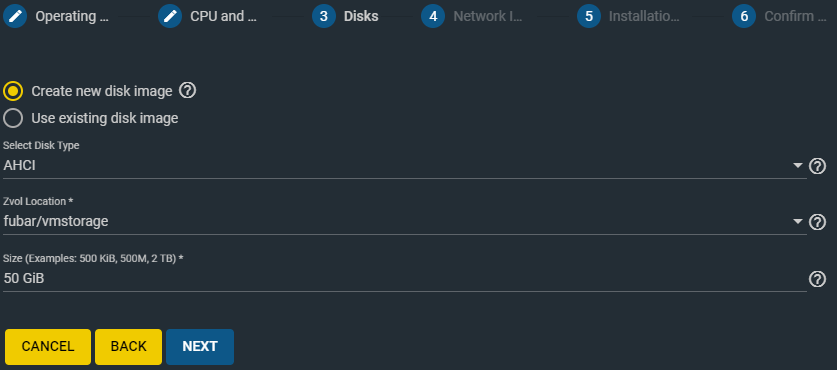The width and height of the screenshot is (837, 370).
Task: Click the step 4 Network circle icon
Action: tap(433, 16)
